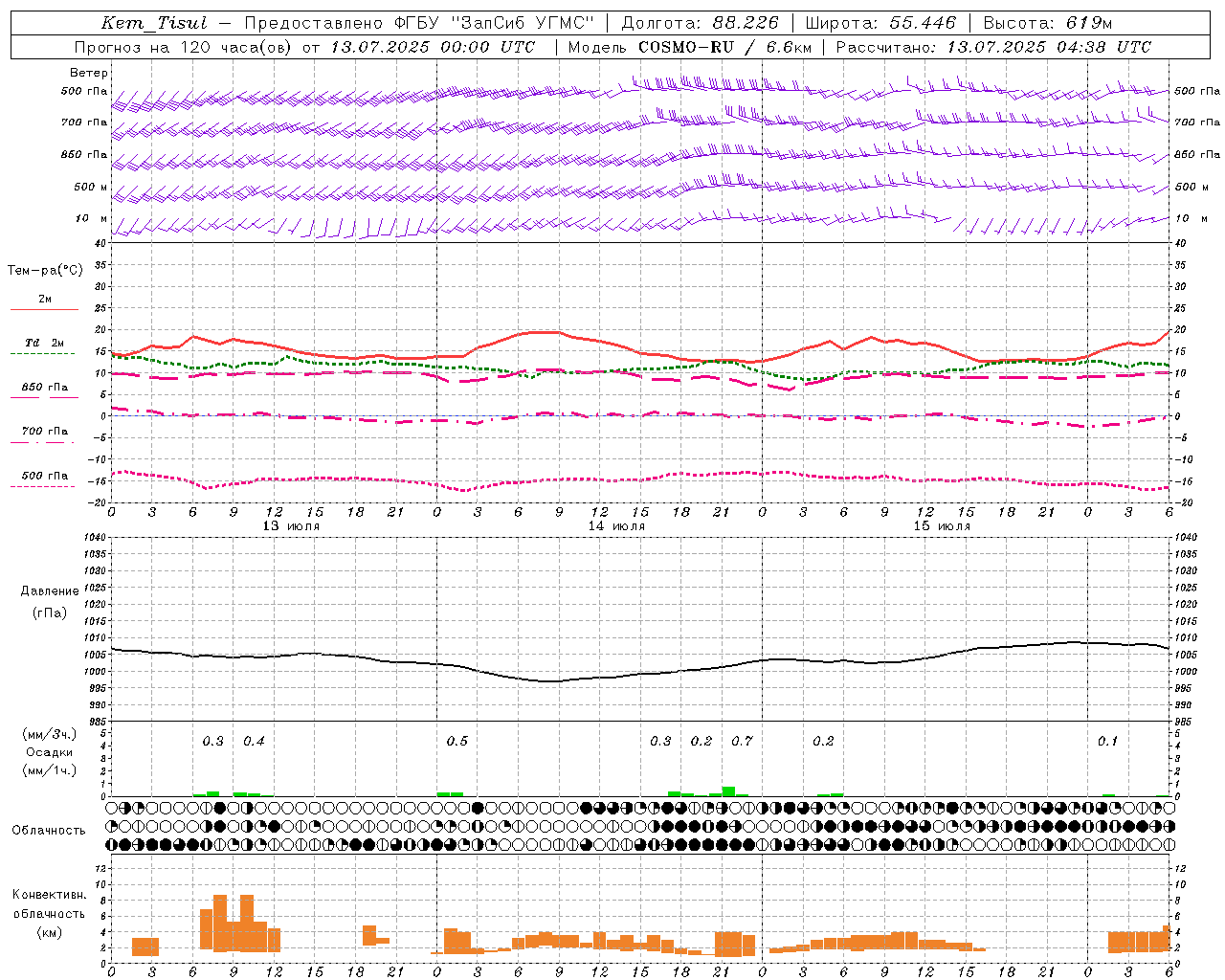
Task: Click the Осадки precipitation label
Action: (x=50, y=752)
